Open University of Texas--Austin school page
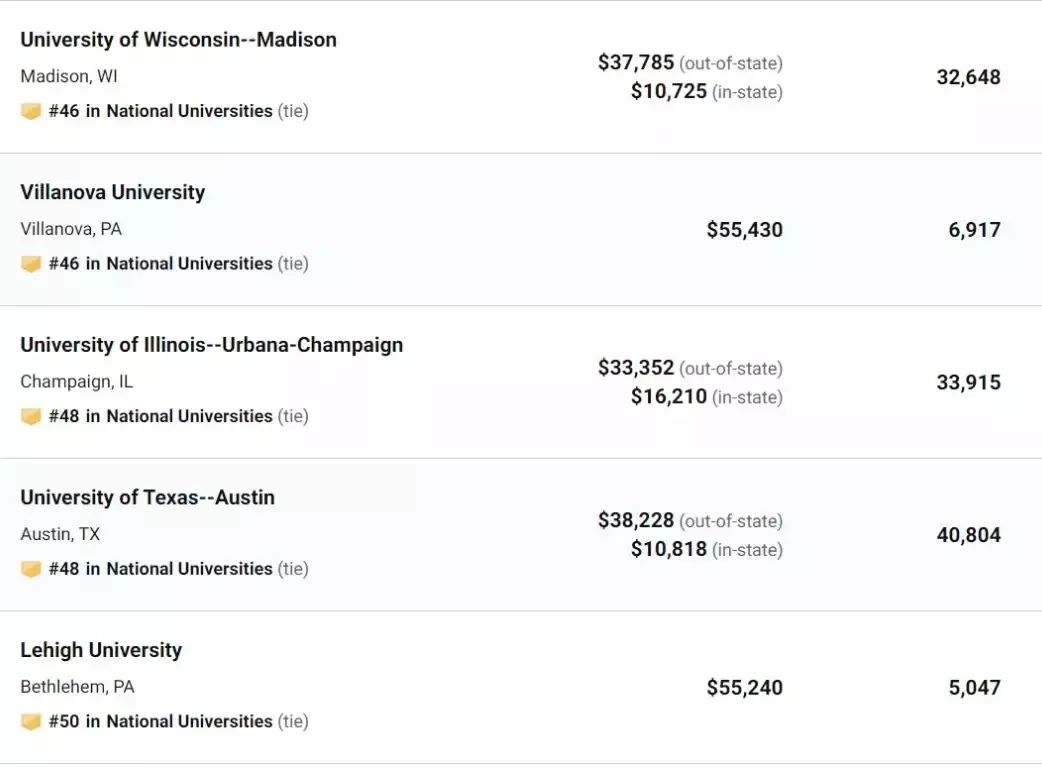1042x768 pixels. point(148,498)
